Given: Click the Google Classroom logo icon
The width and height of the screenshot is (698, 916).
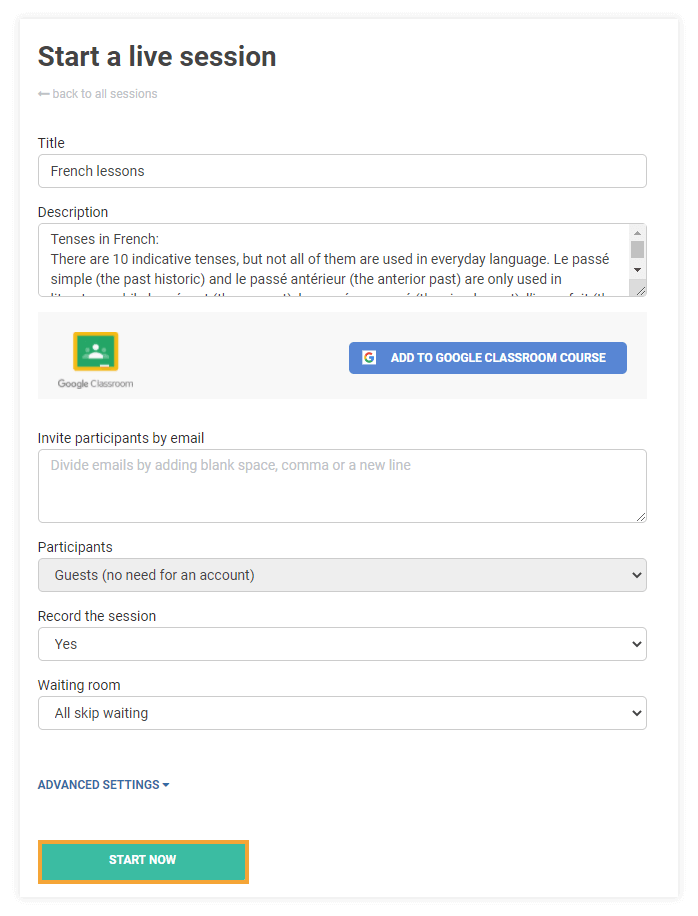Looking at the screenshot, I should click(96, 352).
